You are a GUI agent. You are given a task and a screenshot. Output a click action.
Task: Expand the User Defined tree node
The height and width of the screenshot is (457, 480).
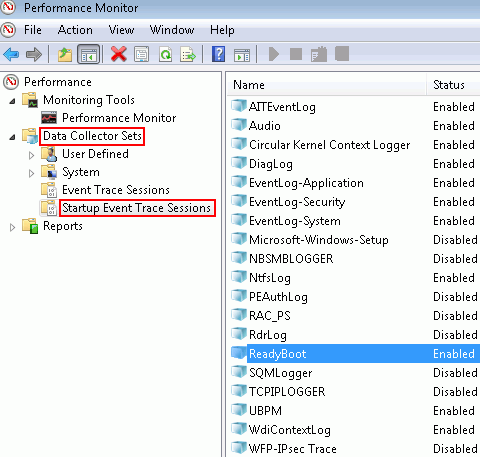tap(31, 155)
